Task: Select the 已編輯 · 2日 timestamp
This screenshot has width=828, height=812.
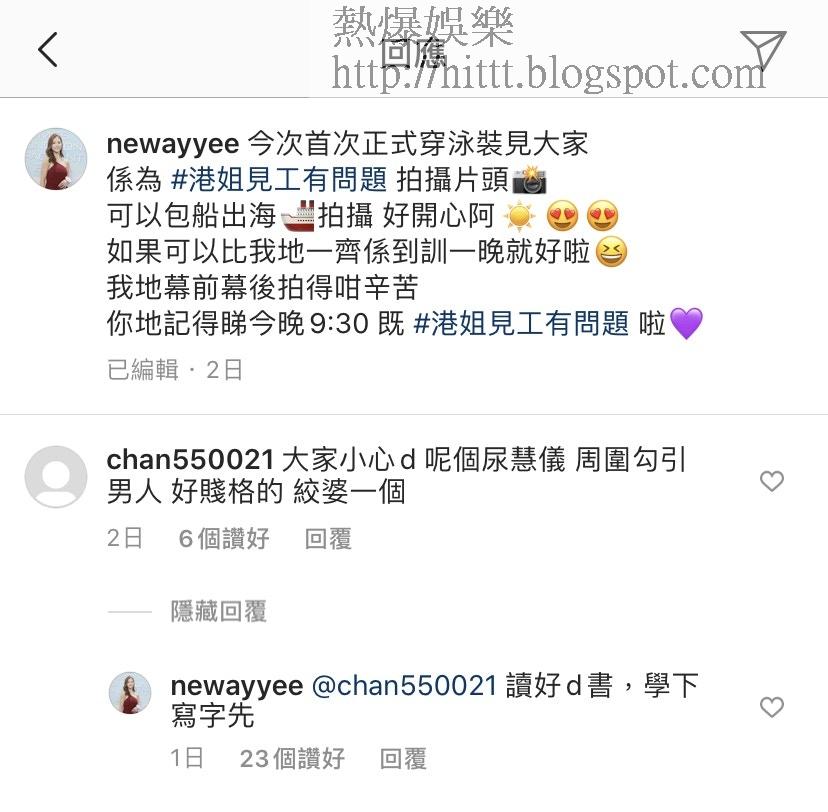Action: pos(175,370)
